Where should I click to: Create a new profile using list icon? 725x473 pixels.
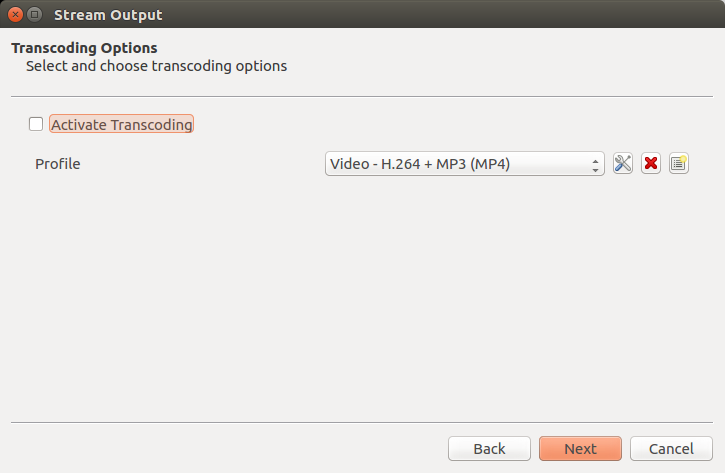point(679,163)
